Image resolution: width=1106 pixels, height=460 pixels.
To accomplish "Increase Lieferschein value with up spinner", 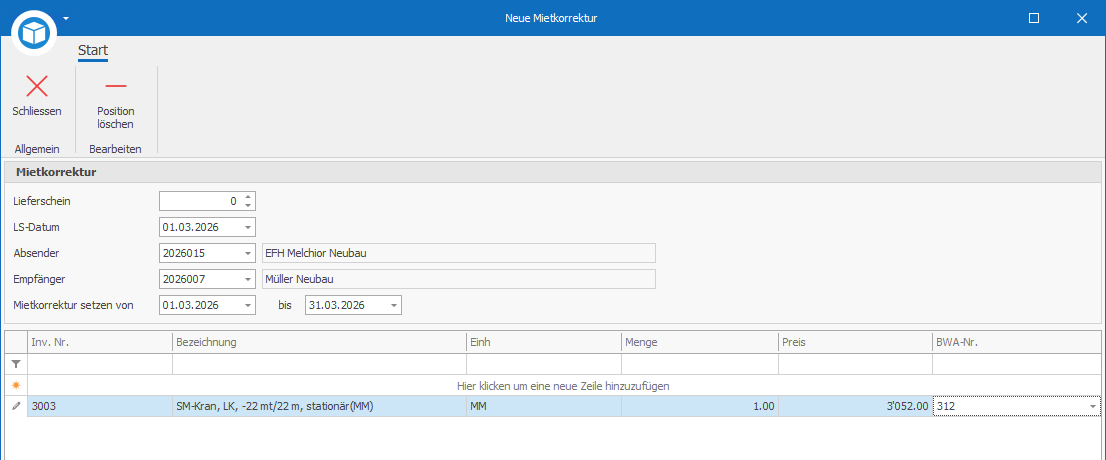I will pyautogui.click(x=248, y=197).
